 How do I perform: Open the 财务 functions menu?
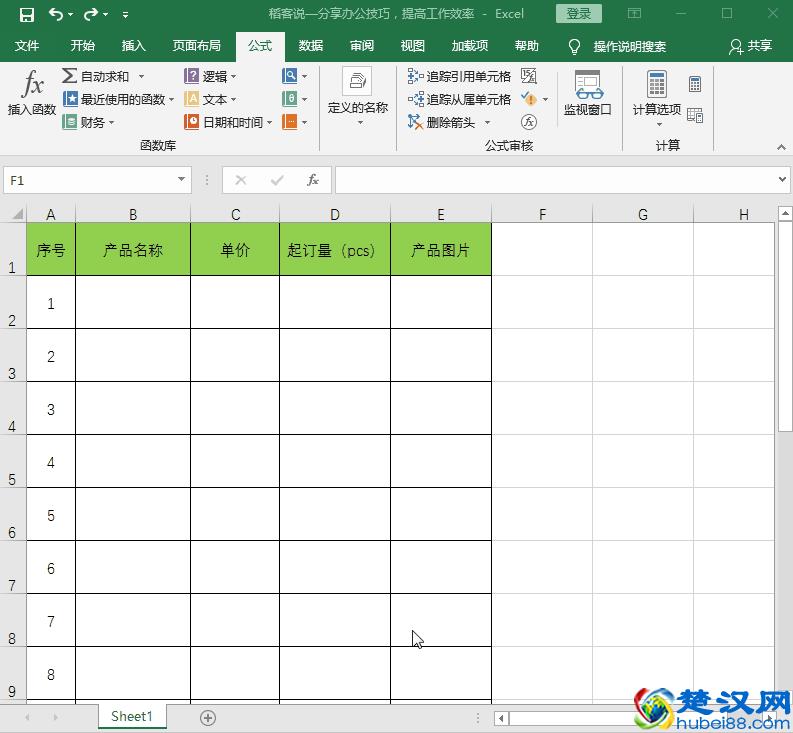pos(89,122)
